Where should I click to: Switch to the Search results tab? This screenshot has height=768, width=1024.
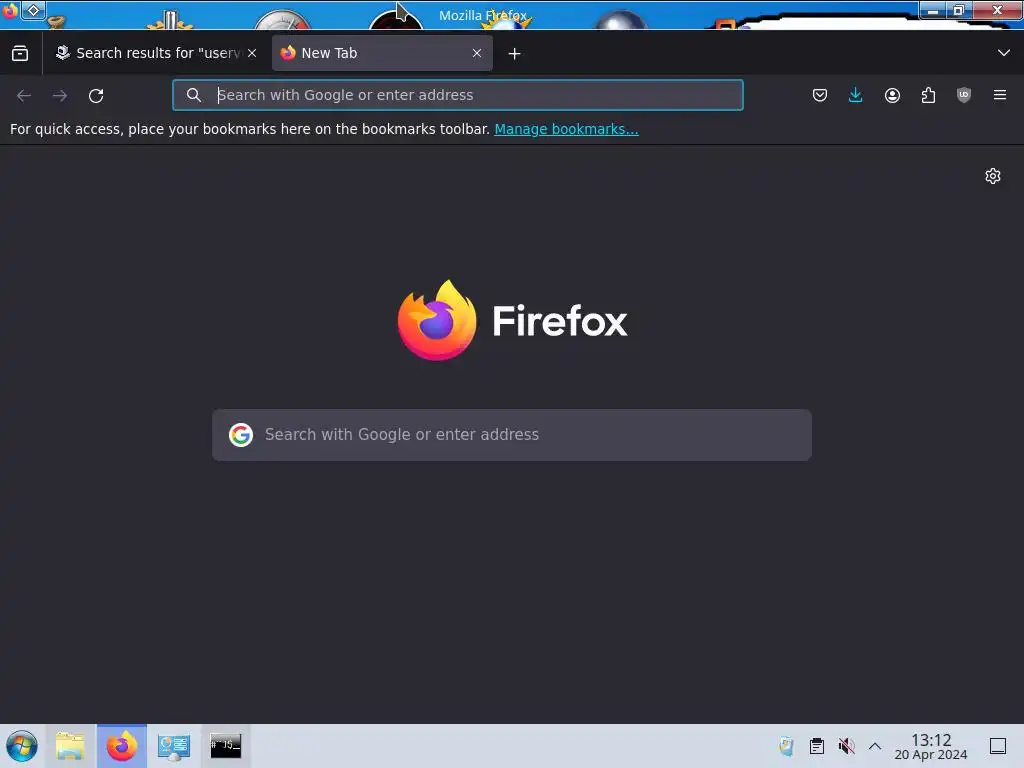[155, 53]
